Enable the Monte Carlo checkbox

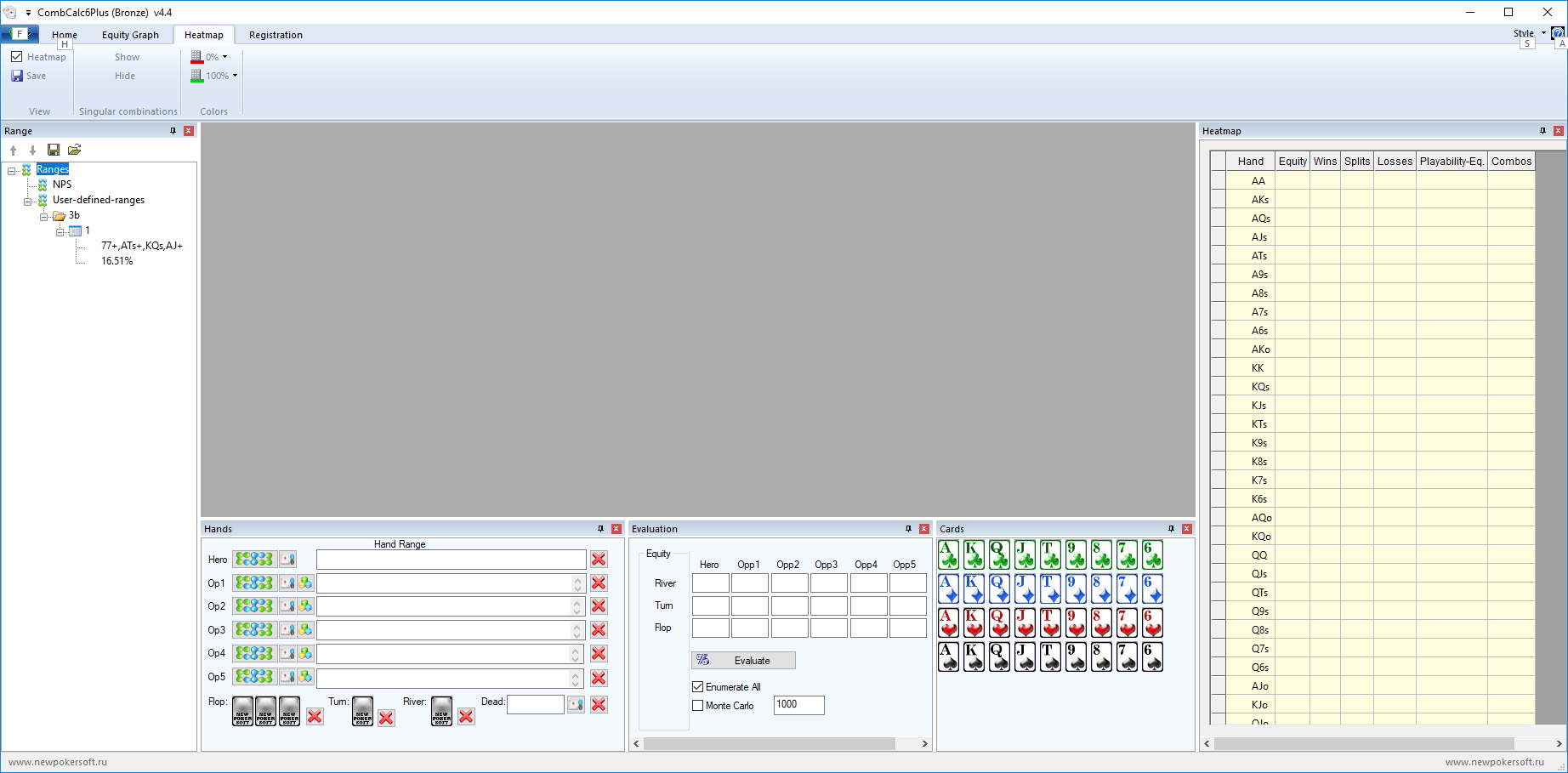(x=698, y=706)
